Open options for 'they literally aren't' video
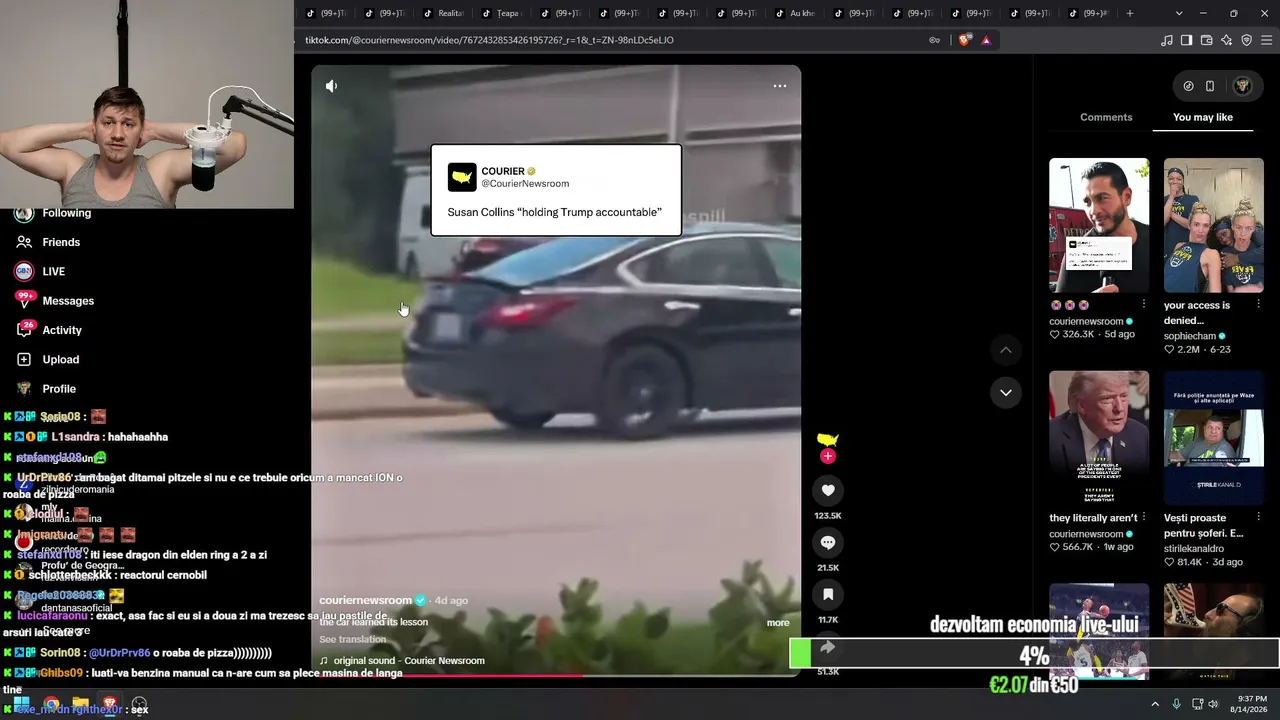1280x720 pixels. tap(1144, 518)
